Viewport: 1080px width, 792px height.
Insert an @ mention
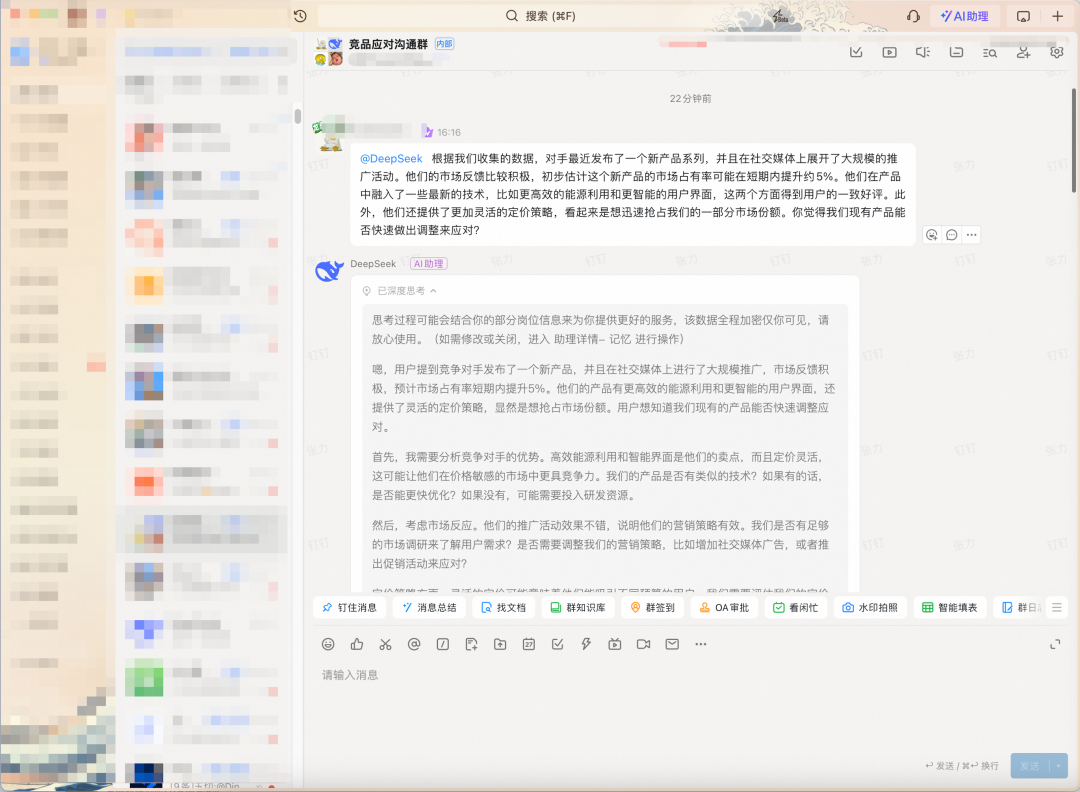[413, 644]
